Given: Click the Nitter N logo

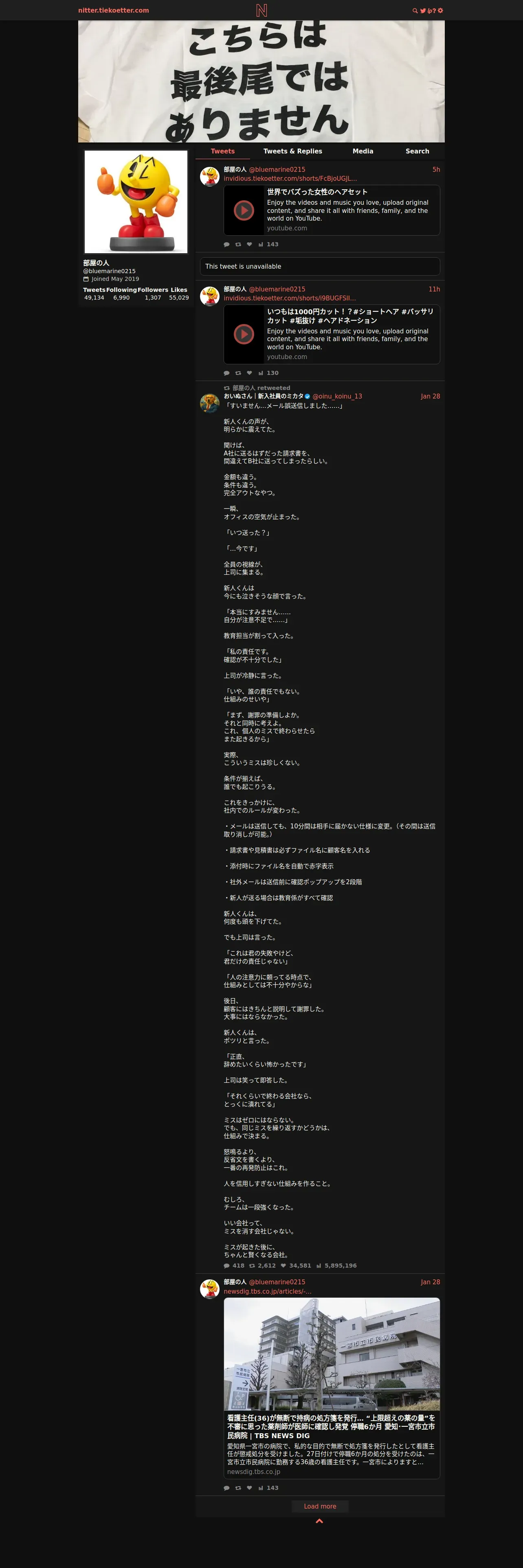Looking at the screenshot, I should pyautogui.click(x=261, y=10).
